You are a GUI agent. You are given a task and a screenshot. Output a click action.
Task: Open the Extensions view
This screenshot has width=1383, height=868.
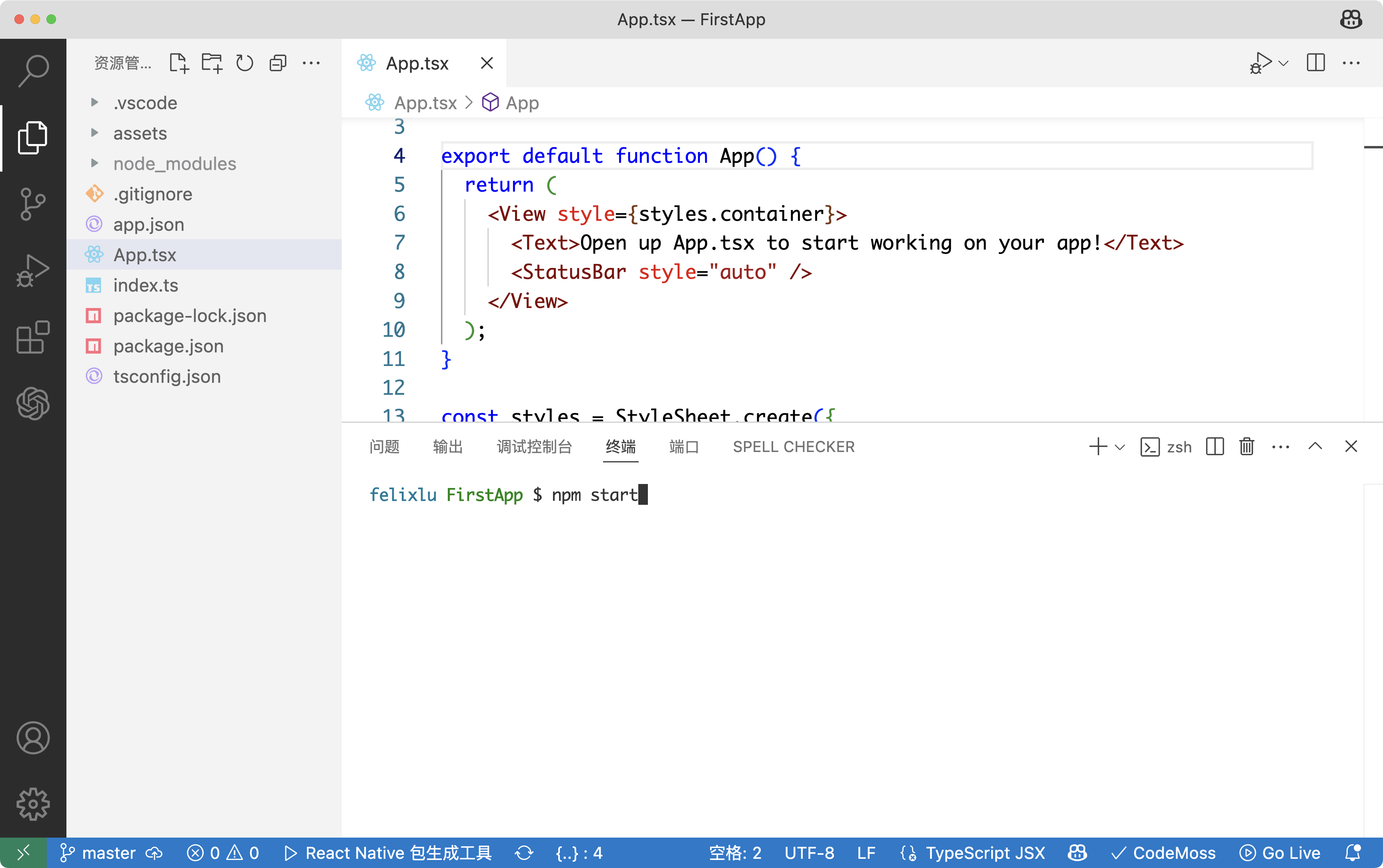[x=33, y=337]
